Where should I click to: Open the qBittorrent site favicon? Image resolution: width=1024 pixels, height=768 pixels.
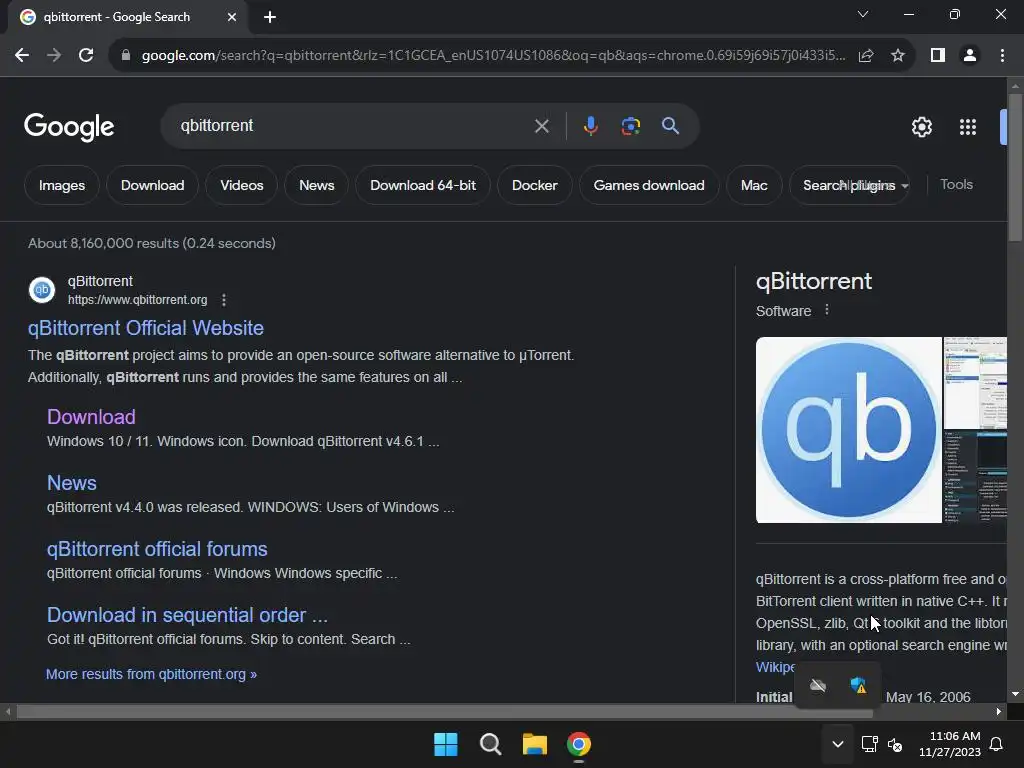(x=42, y=290)
